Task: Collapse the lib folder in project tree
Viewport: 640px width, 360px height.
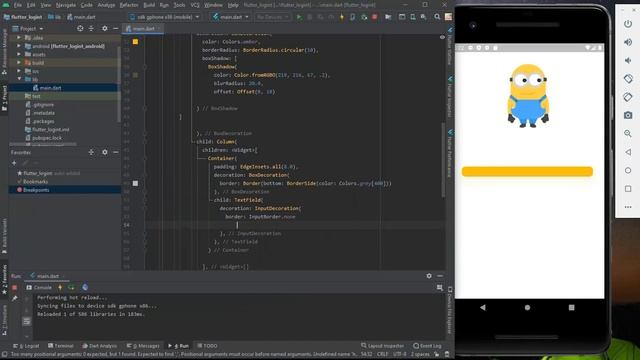Action: (x=19, y=79)
